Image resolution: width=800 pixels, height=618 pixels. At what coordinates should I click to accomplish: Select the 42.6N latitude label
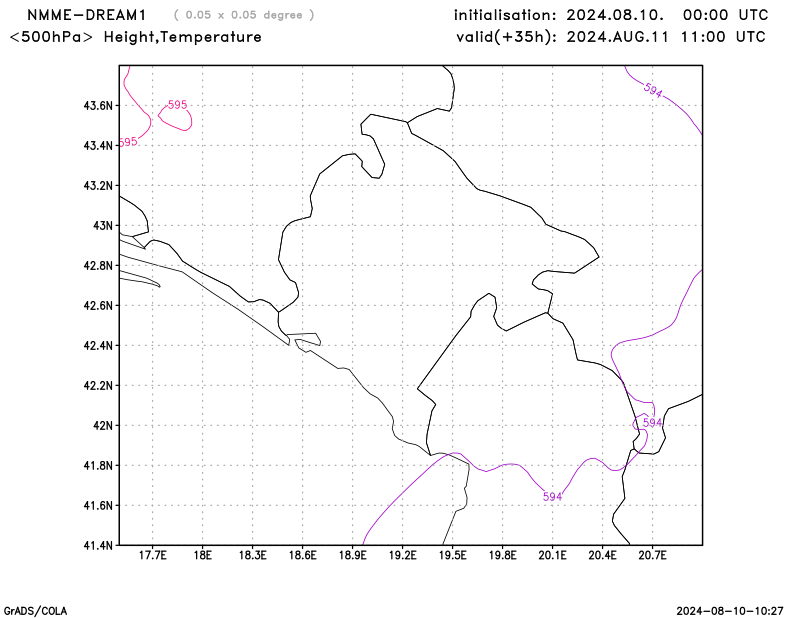point(98,305)
